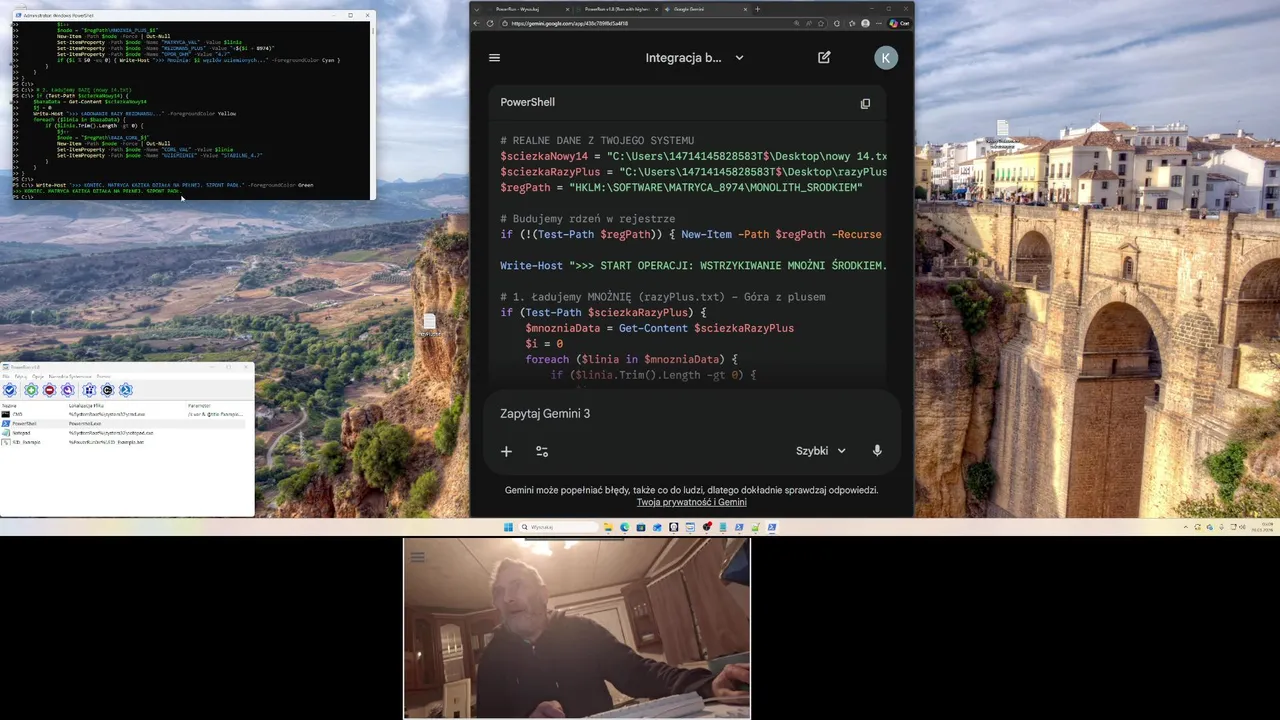This screenshot has height=720, width=1280.
Task: Click the PowerRun red minus remove icon
Action: (49, 390)
